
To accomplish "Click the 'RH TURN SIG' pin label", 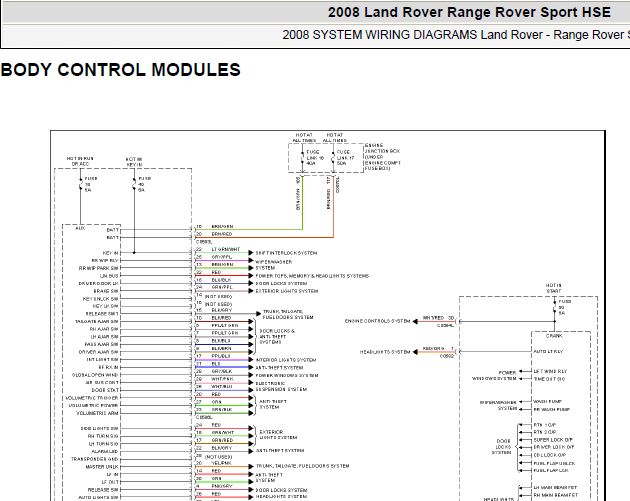I will point(103,436).
